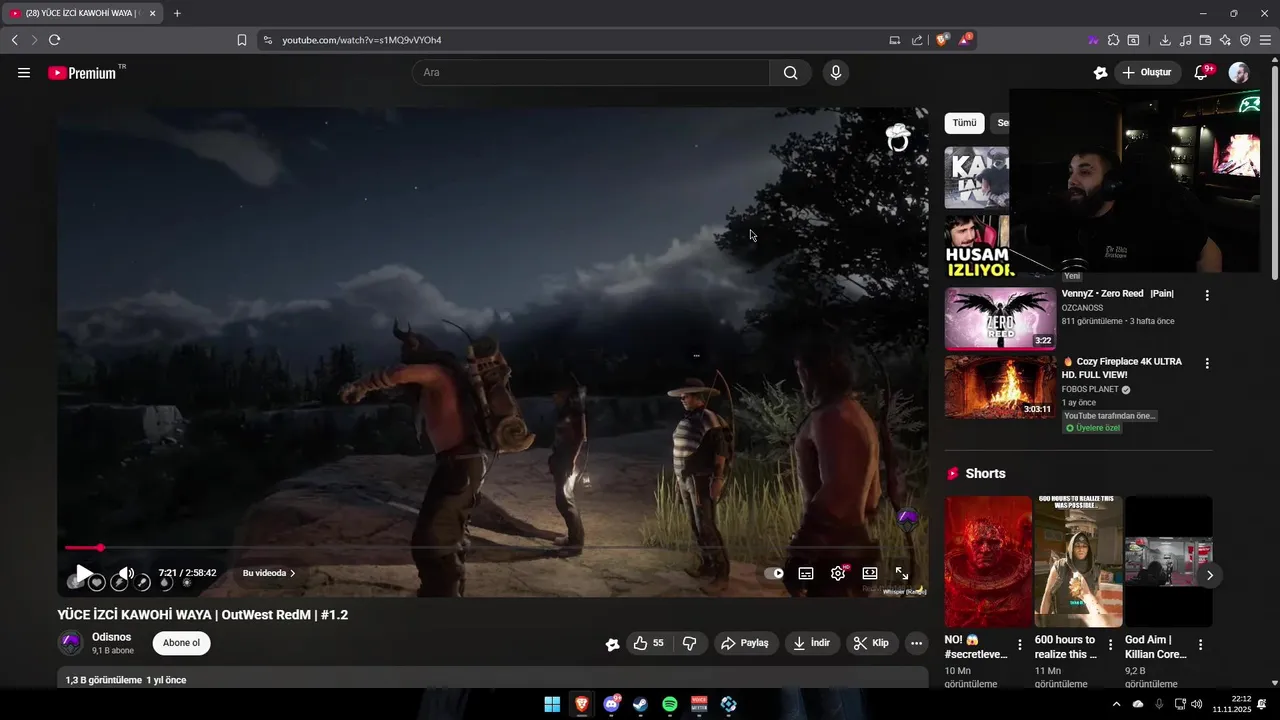Focus the Ara search field
The width and height of the screenshot is (1280, 720).
click(x=590, y=73)
